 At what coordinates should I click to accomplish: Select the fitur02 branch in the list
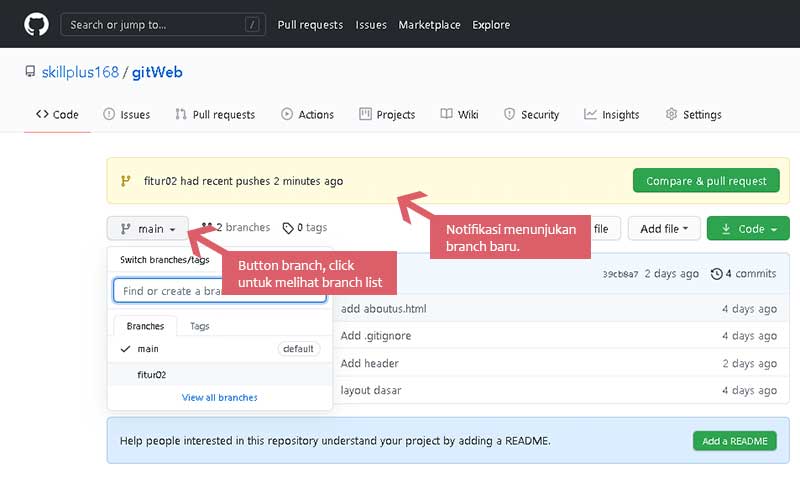point(152,375)
